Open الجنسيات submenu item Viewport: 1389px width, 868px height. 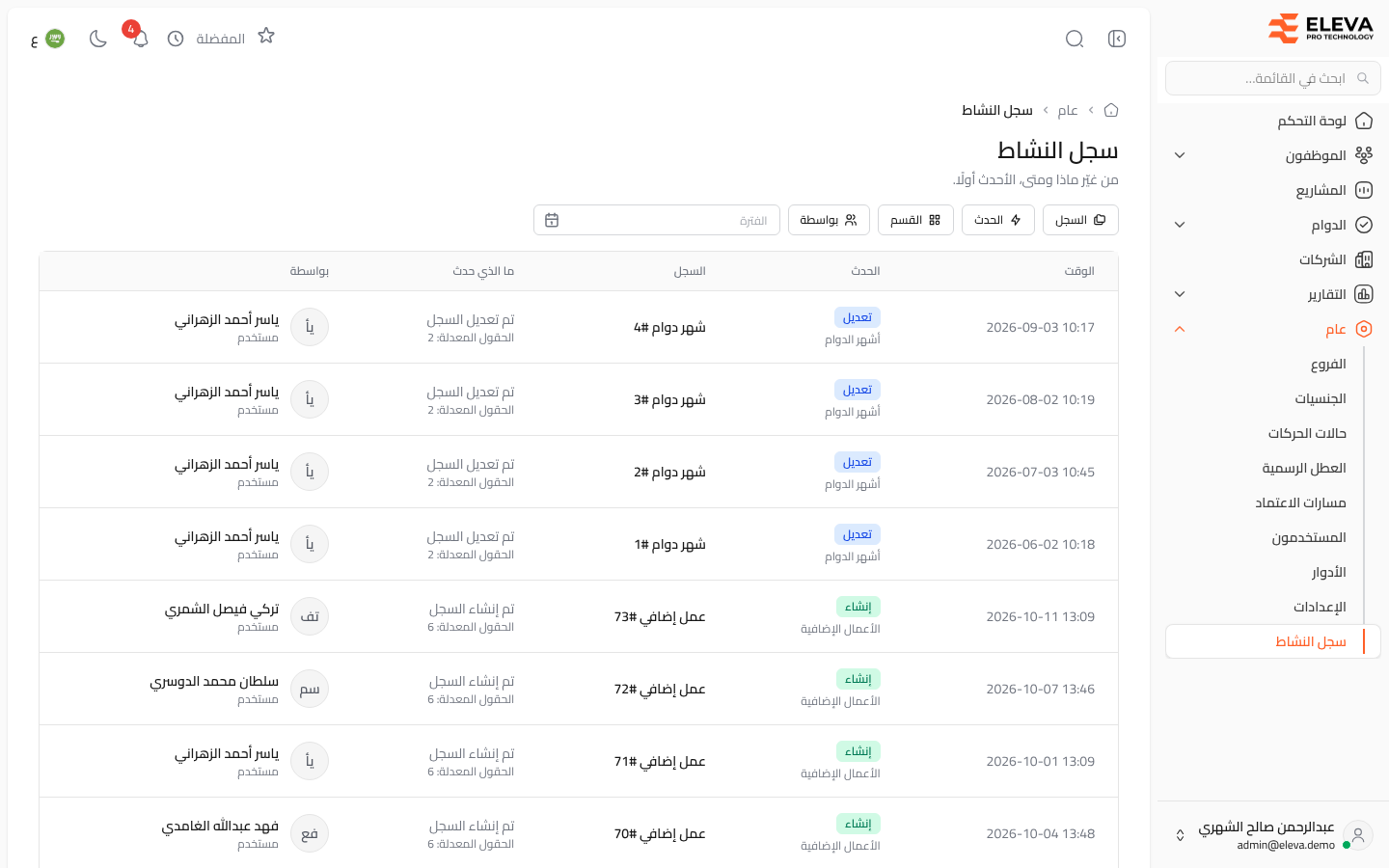click(1321, 398)
